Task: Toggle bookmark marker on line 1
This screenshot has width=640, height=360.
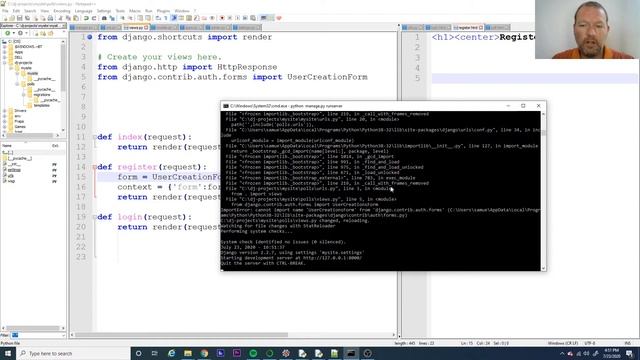Action: point(89,37)
